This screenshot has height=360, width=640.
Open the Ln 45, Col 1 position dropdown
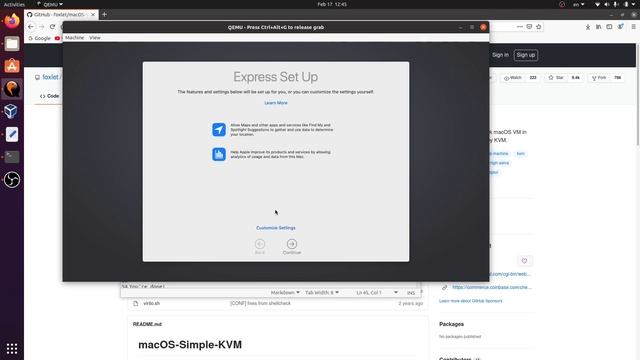376,293
